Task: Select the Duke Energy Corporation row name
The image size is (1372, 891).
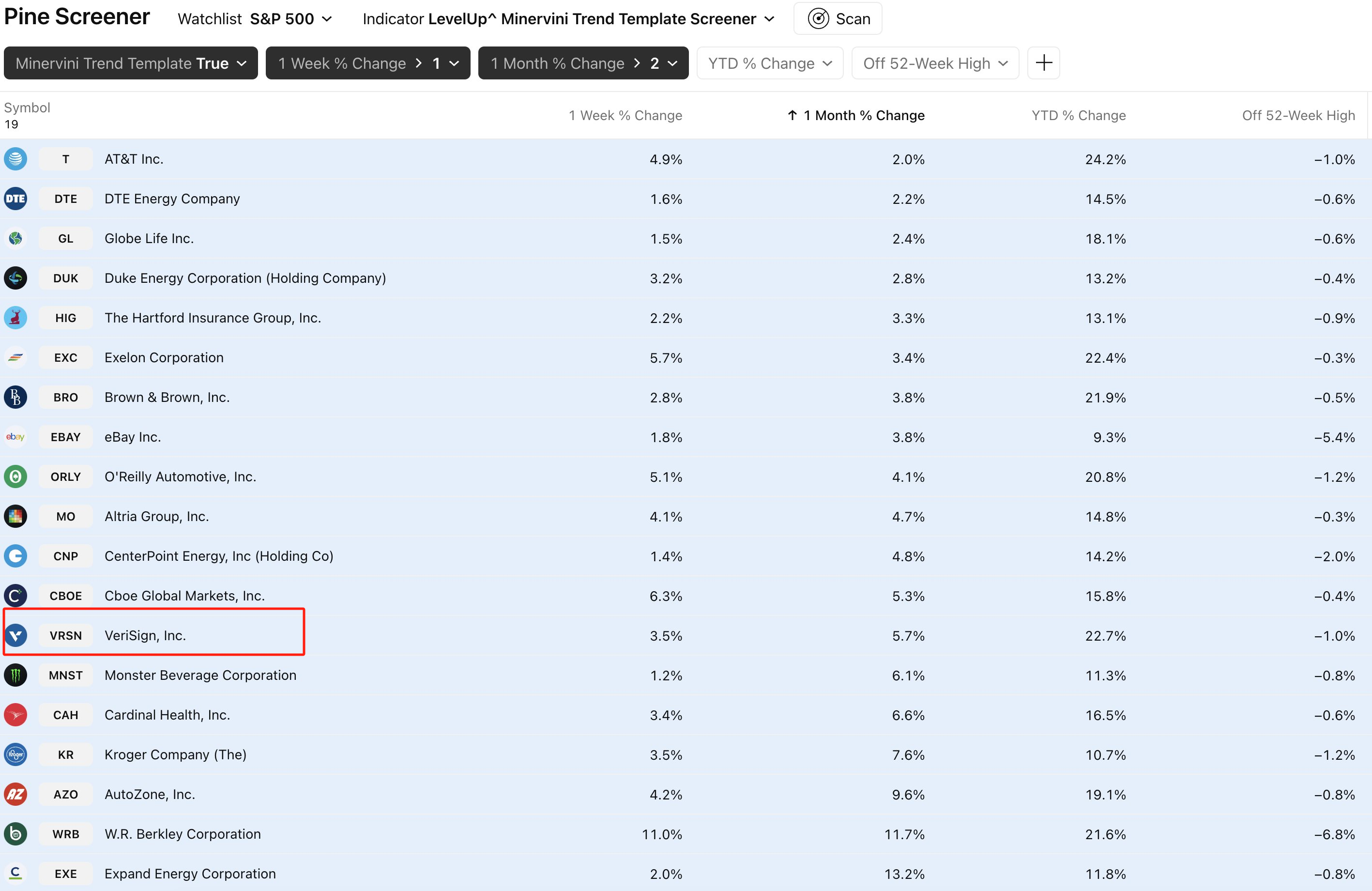Action: point(245,278)
